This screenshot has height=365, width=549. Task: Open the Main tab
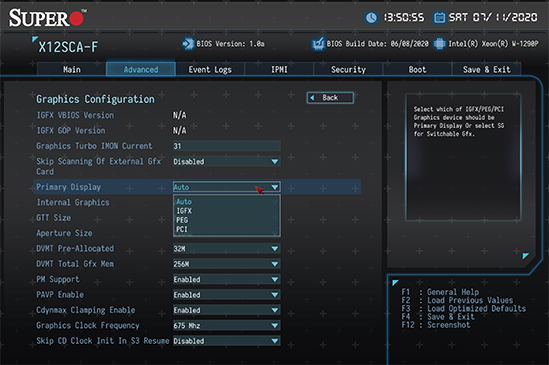(71, 69)
